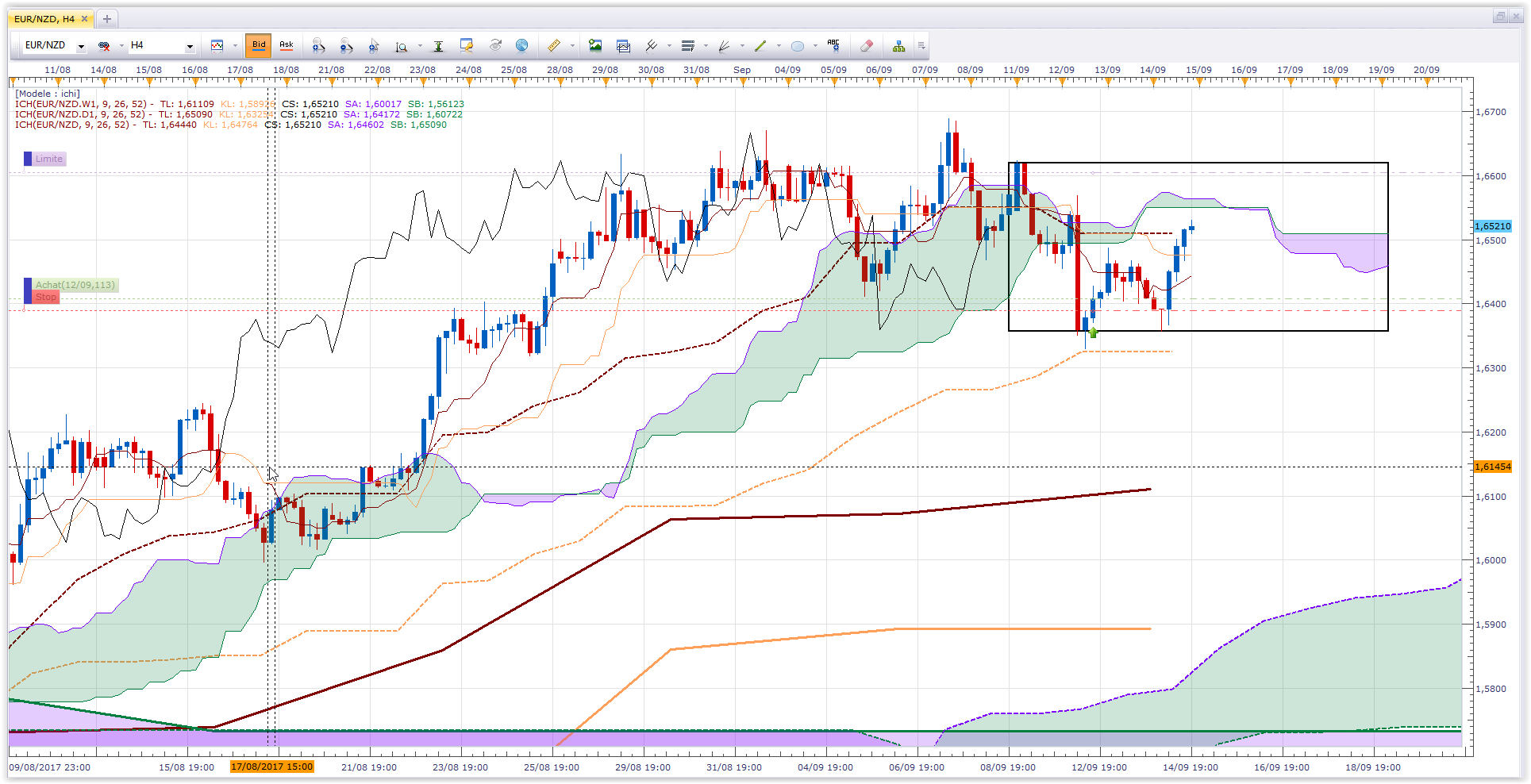Open the EUR/NZD symbol dropdown
Viewport: 1531px width, 784px height.
click(80, 47)
